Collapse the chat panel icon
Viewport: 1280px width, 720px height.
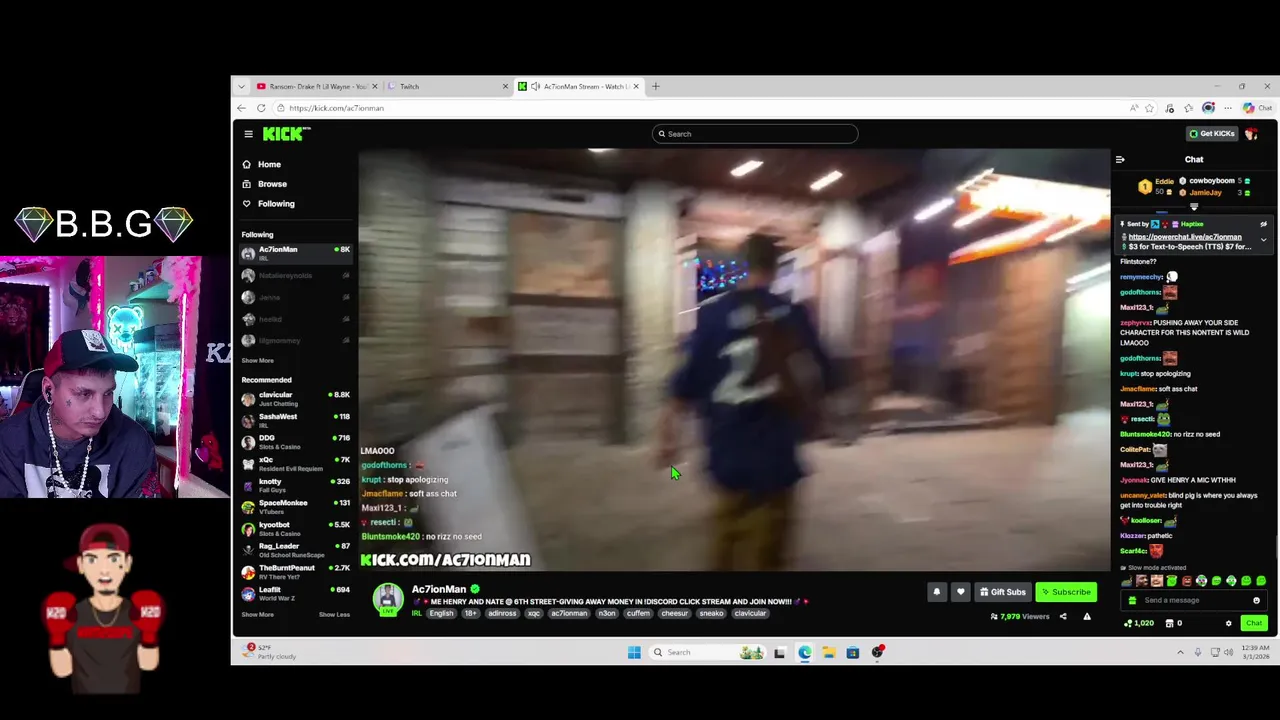click(1120, 159)
